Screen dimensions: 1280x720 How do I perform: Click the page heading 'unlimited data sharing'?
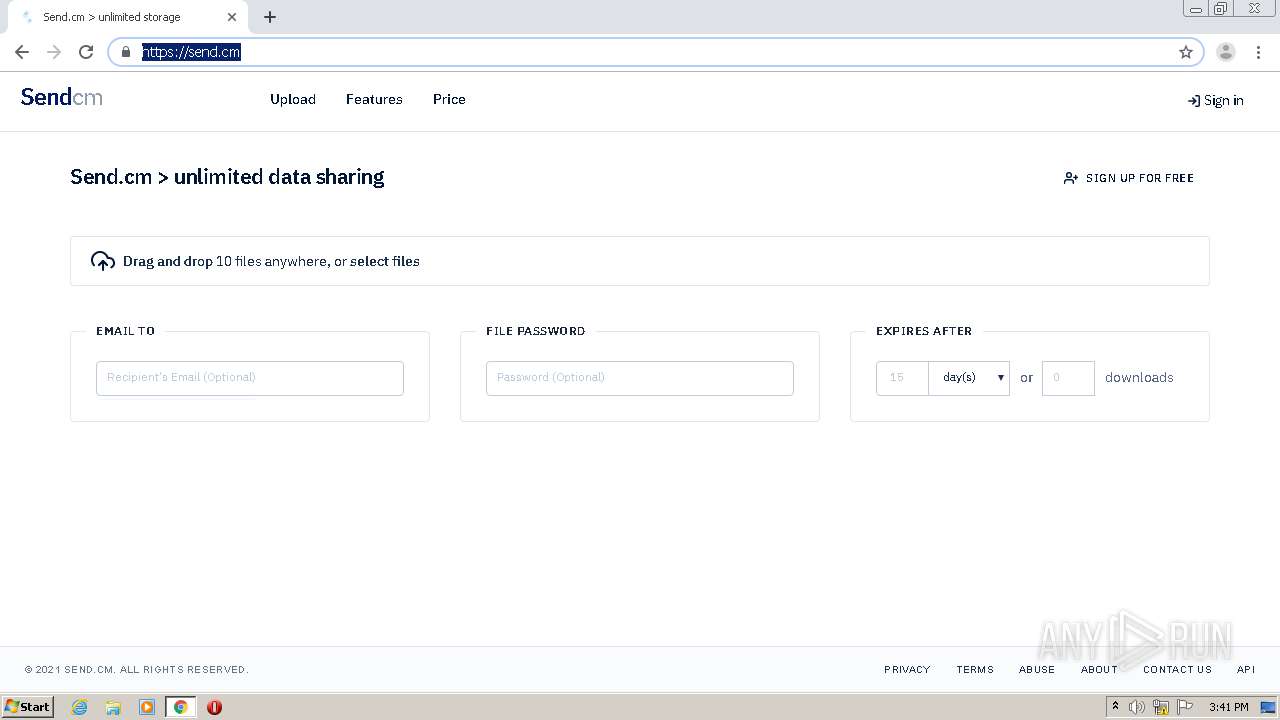pos(279,177)
